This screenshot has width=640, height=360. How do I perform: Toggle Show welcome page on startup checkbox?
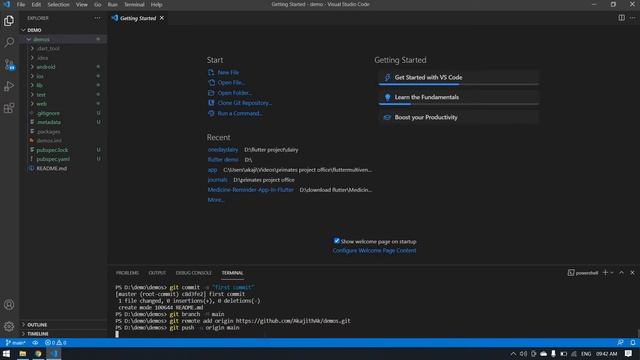(x=336, y=241)
